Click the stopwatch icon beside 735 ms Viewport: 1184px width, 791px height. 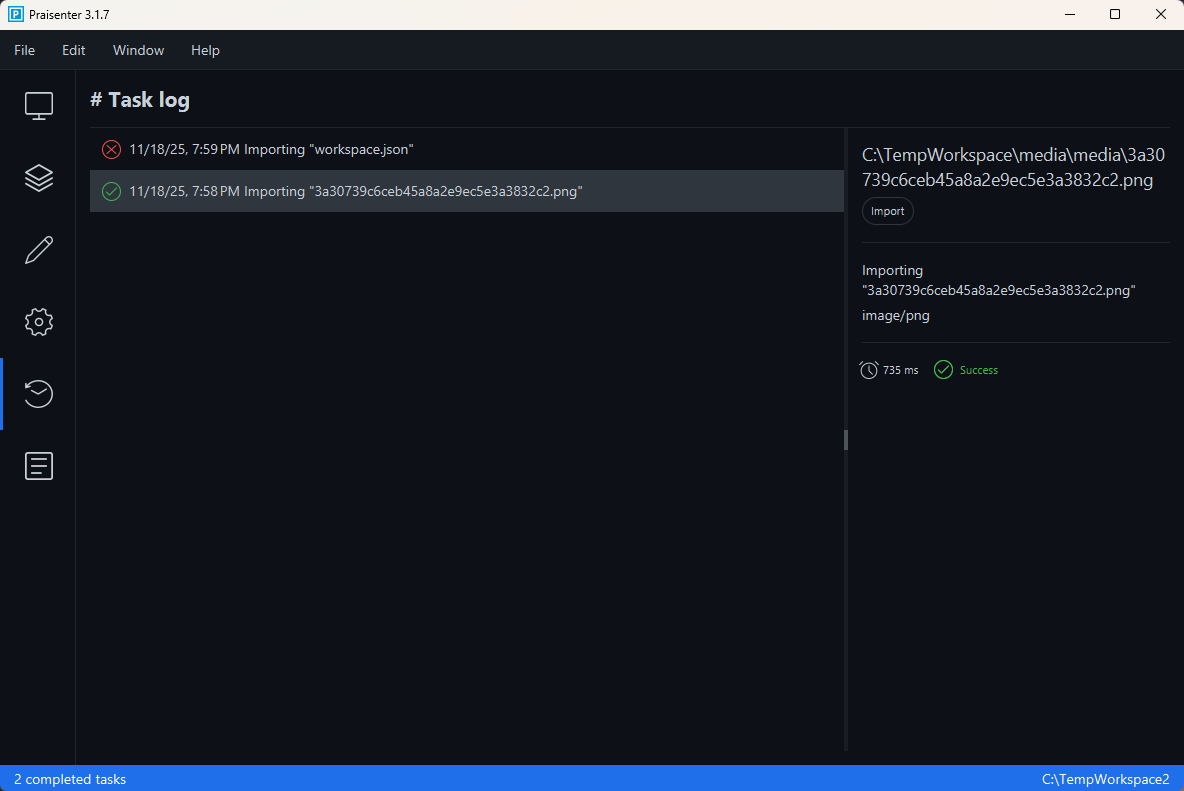click(869, 370)
